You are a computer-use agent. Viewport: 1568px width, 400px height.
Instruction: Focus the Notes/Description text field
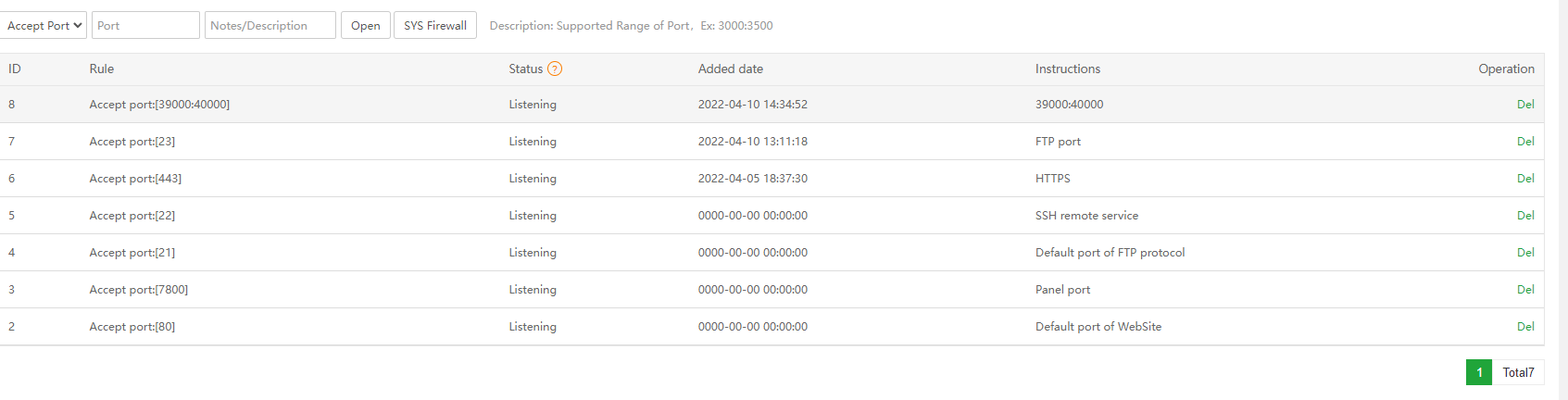tap(270, 26)
